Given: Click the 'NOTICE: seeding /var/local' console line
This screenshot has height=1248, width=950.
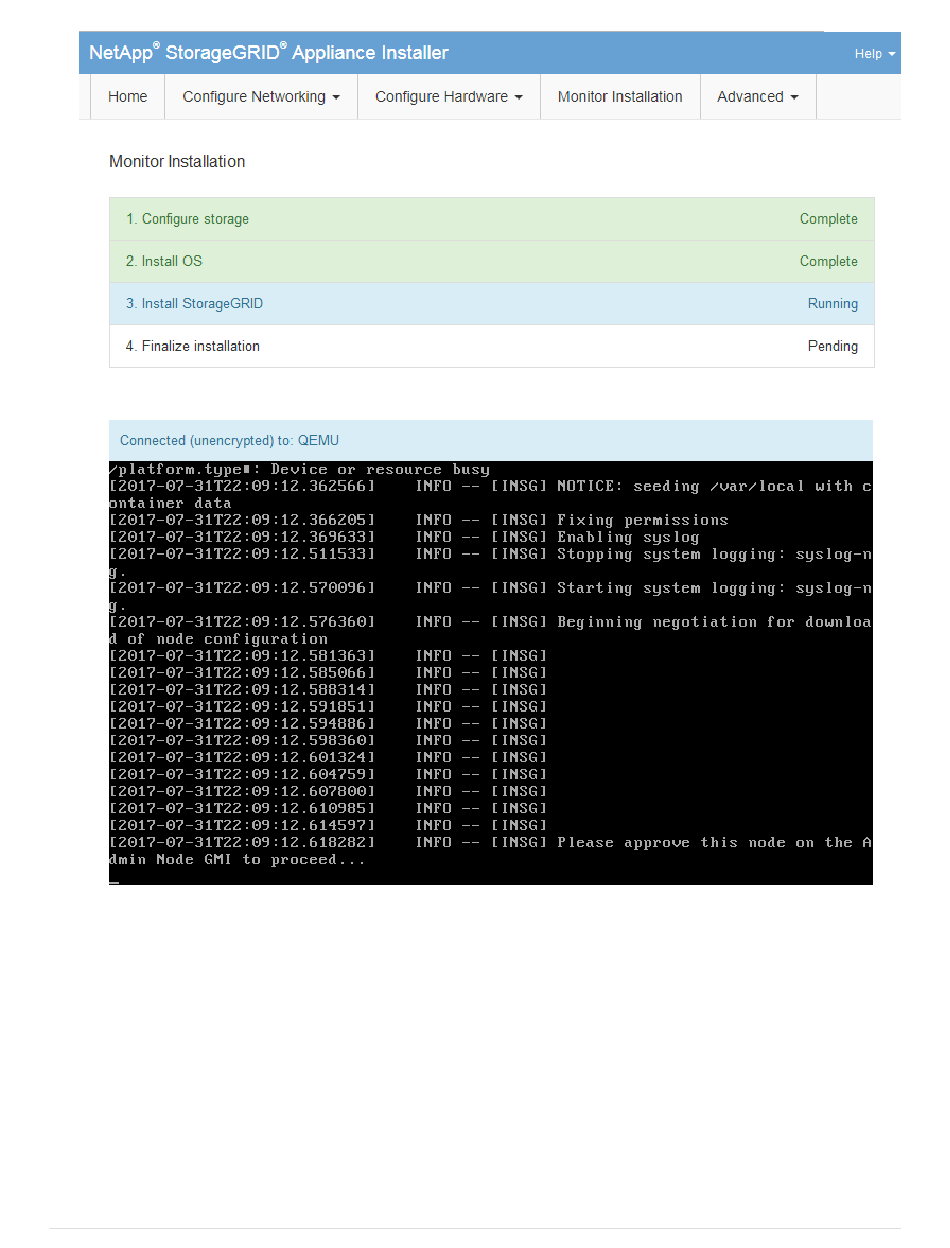Looking at the screenshot, I should [491, 494].
